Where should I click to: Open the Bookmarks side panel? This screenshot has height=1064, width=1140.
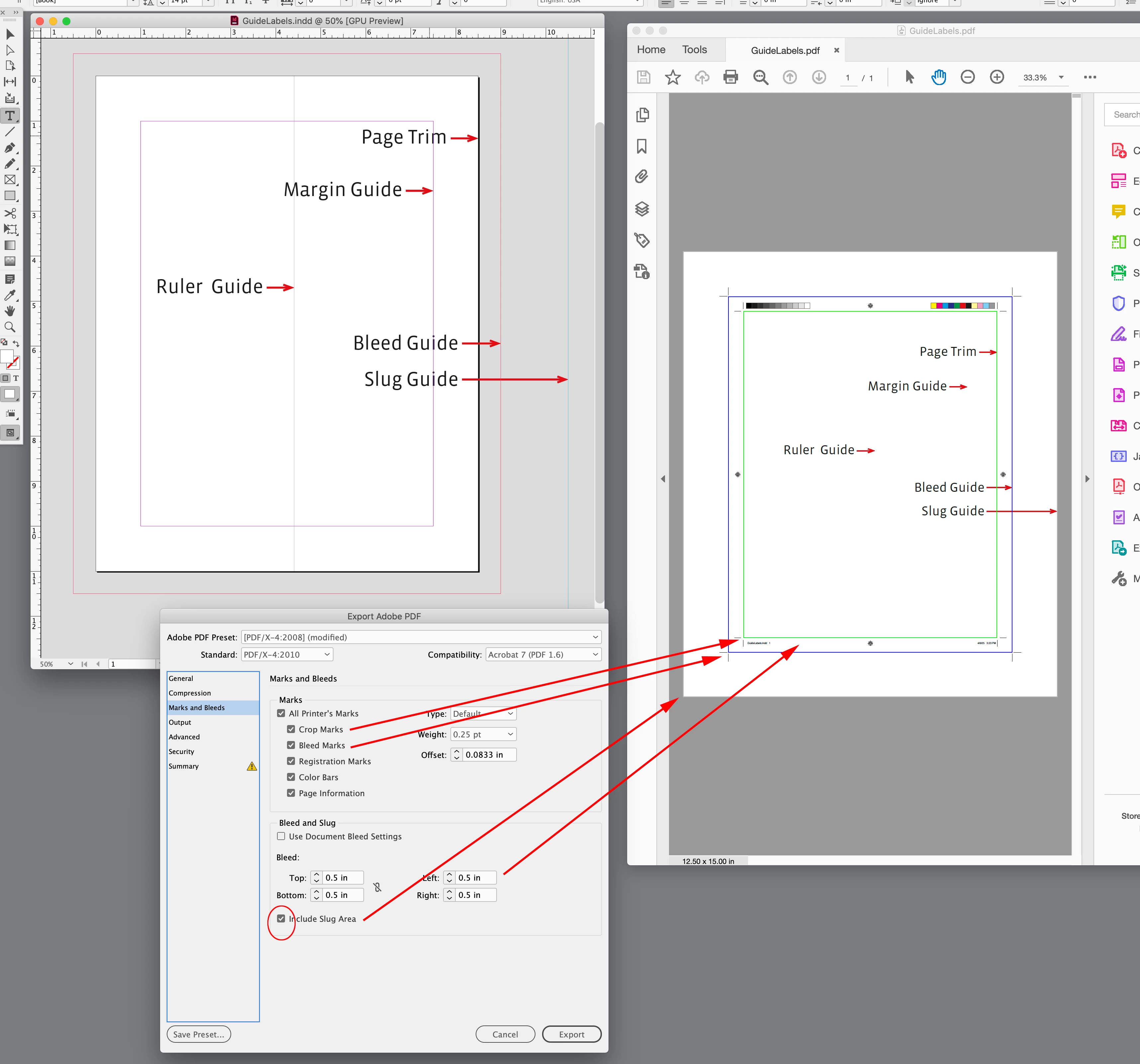[x=642, y=146]
